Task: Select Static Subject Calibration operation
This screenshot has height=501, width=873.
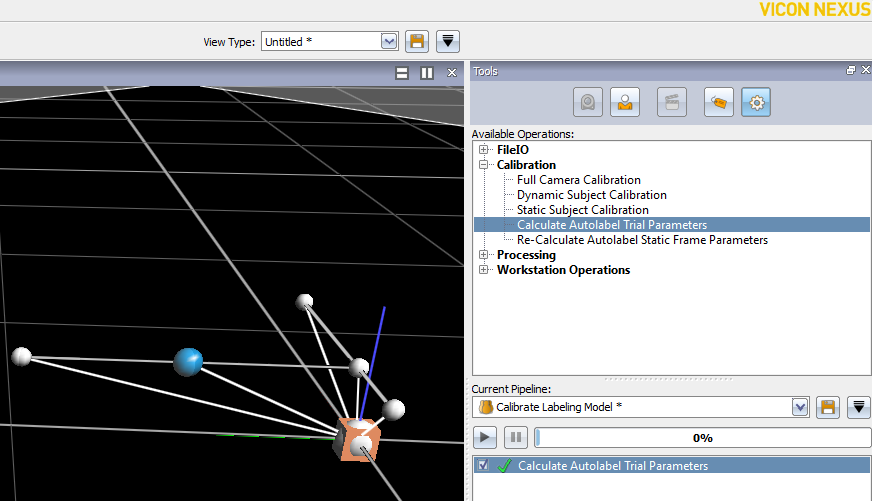Action: tap(582, 210)
